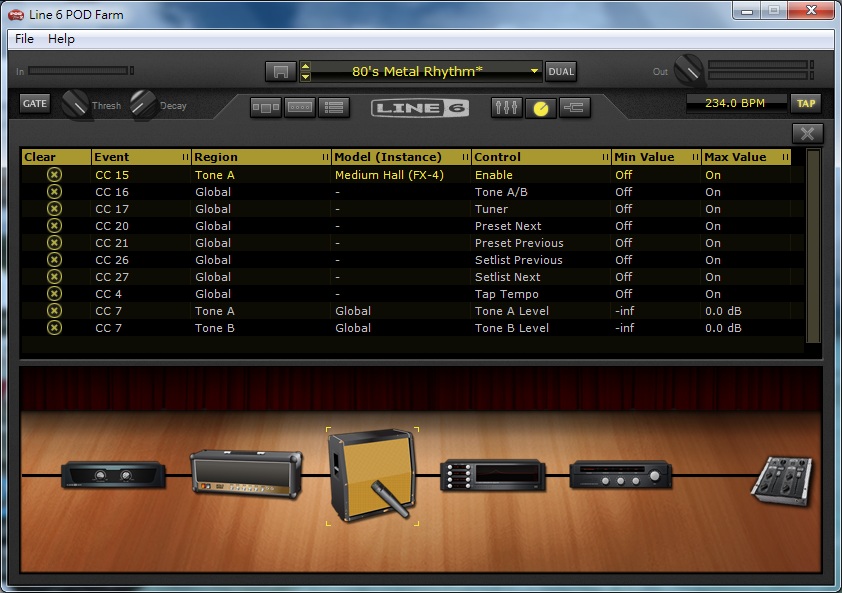The image size is (842, 593).
Task: Clear the CC 4 Tap Tempo assignment
Action: 54,294
